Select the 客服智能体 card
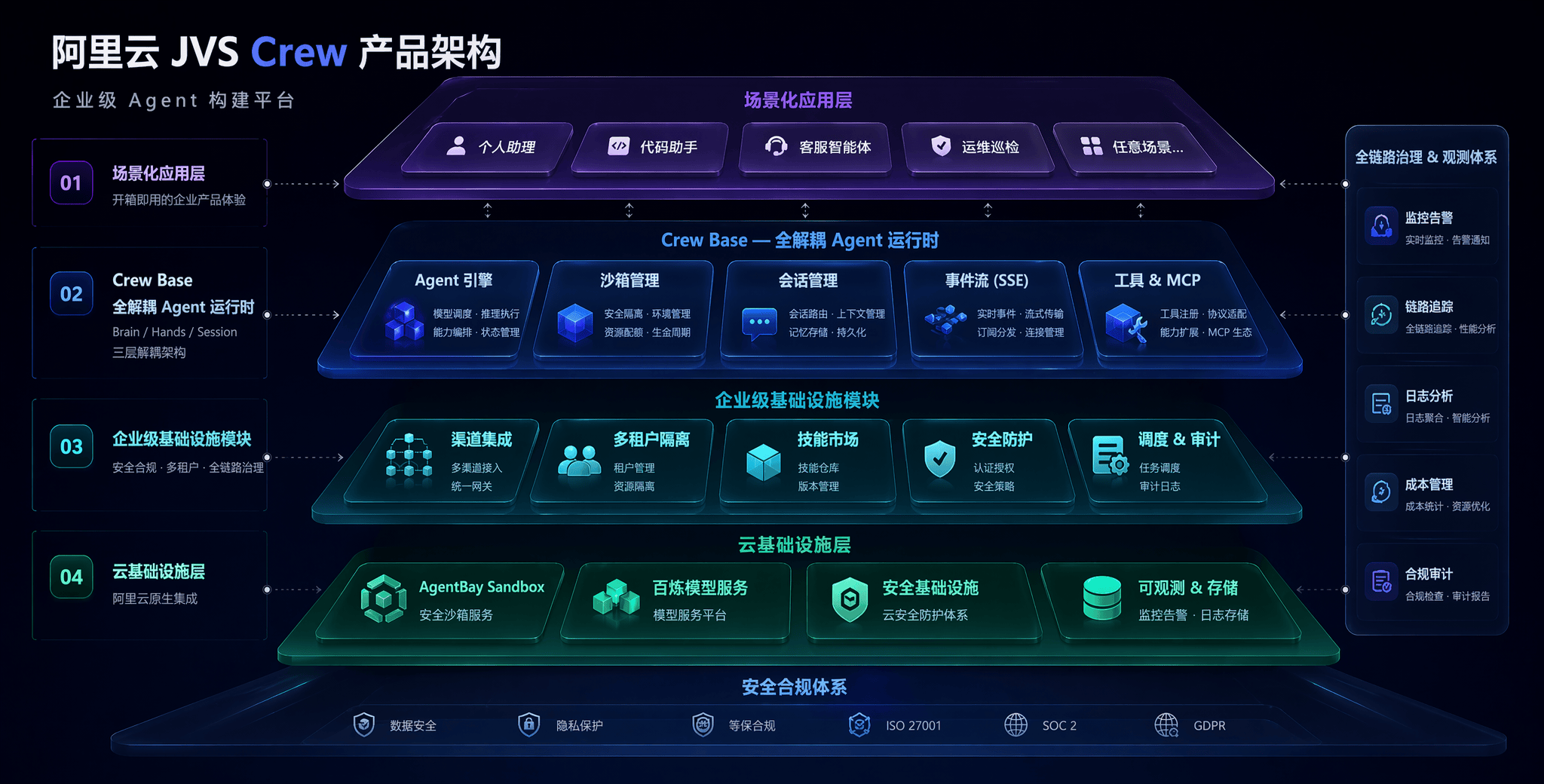Image resolution: width=1544 pixels, height=784 pixels. (817, 148)
